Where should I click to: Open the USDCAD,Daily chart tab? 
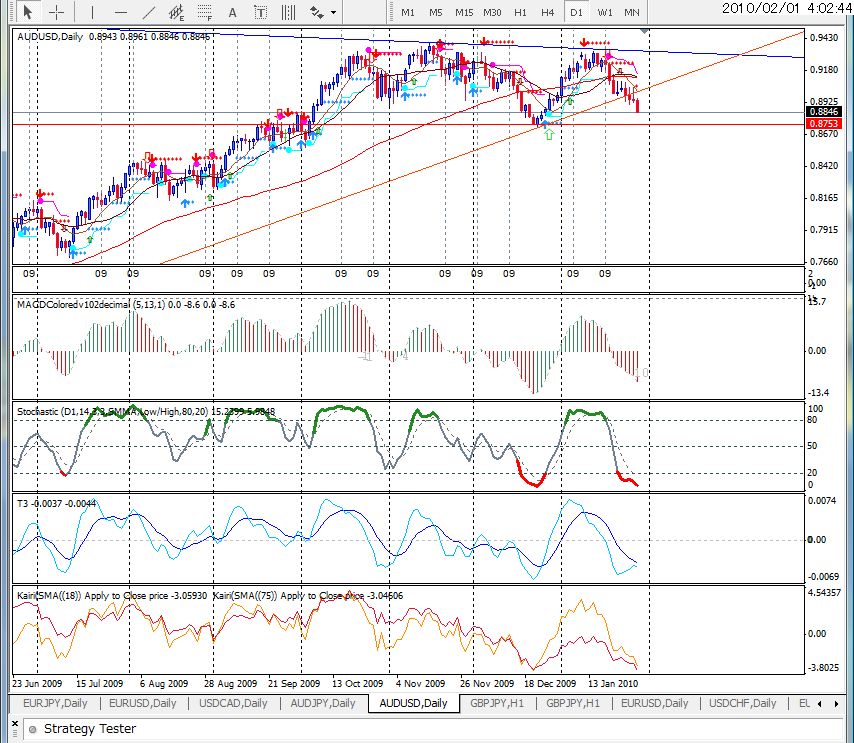coord(233,703)
